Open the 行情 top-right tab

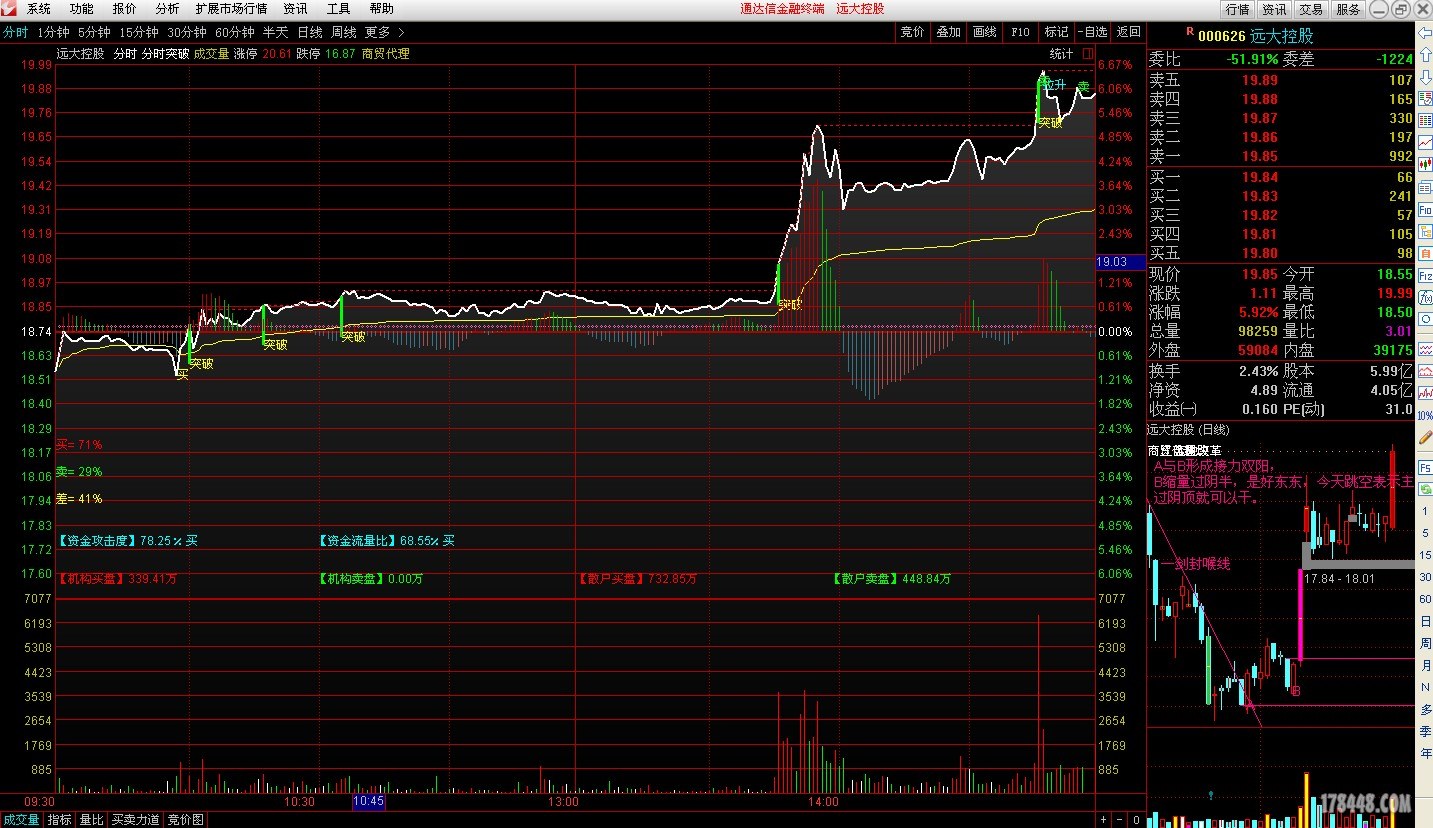point(1238,9)
